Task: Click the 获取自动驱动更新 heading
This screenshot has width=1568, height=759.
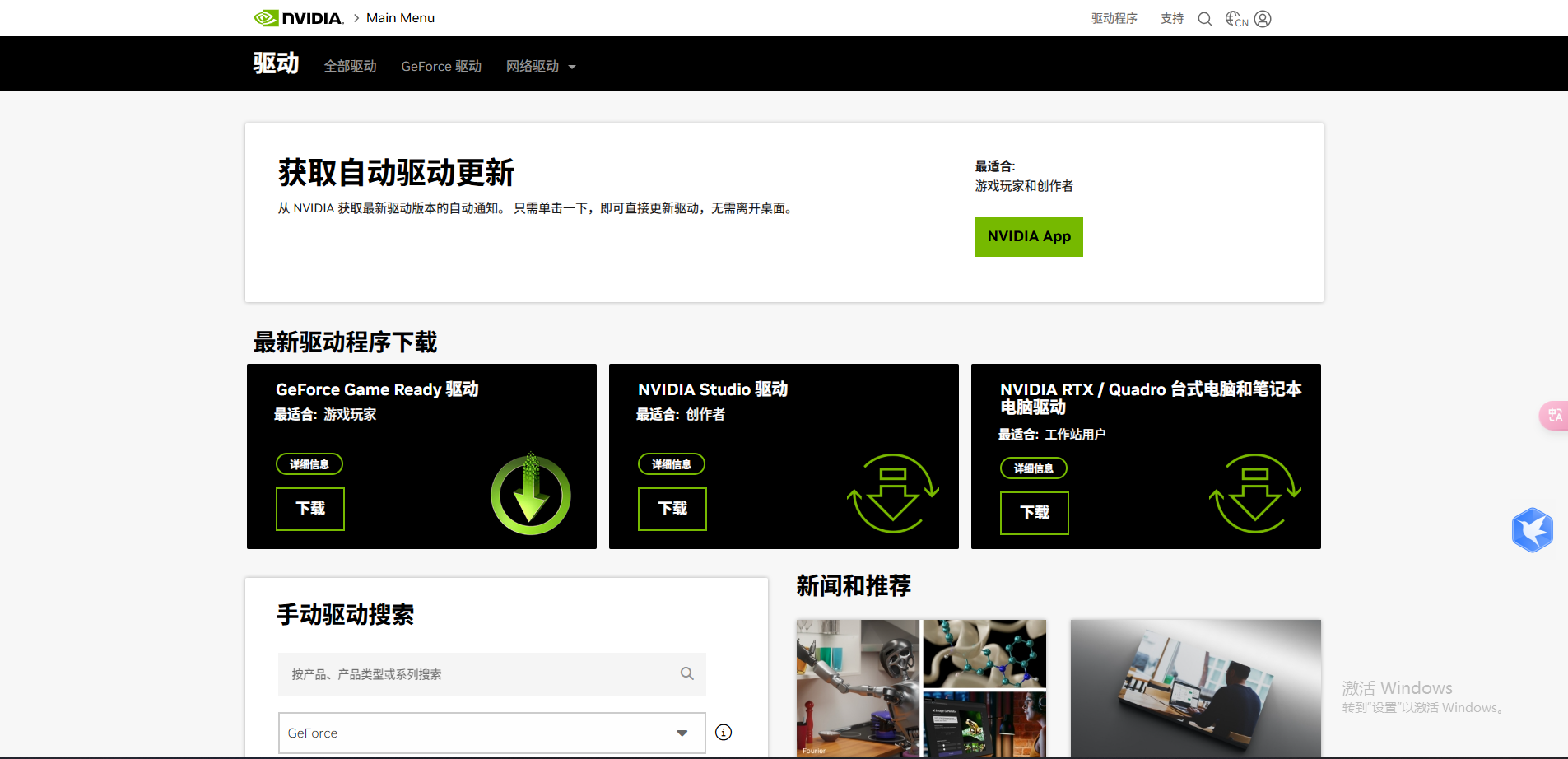Action: click(396, 173)
